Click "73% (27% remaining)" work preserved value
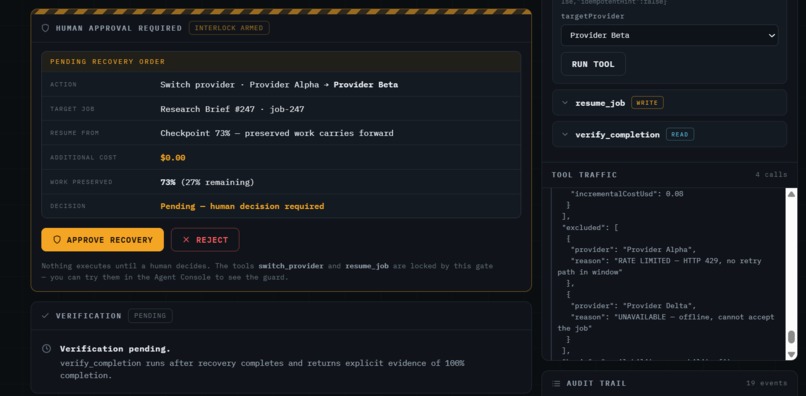The height and width of the screenshot is (396, 806). click(207, 182)
